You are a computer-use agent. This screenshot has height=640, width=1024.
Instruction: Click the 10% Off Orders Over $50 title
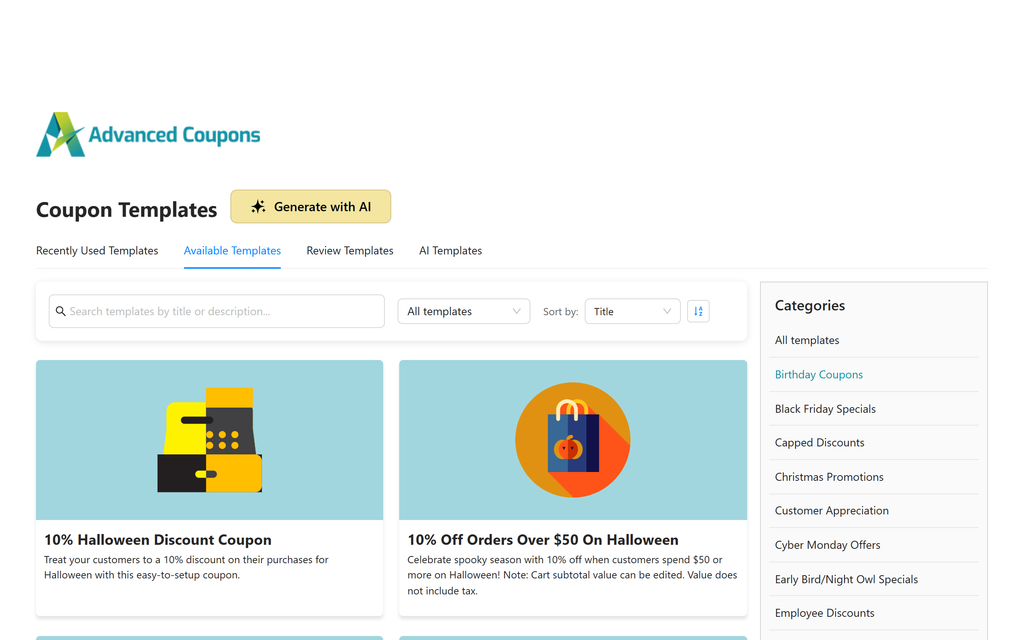click(543, 540)
